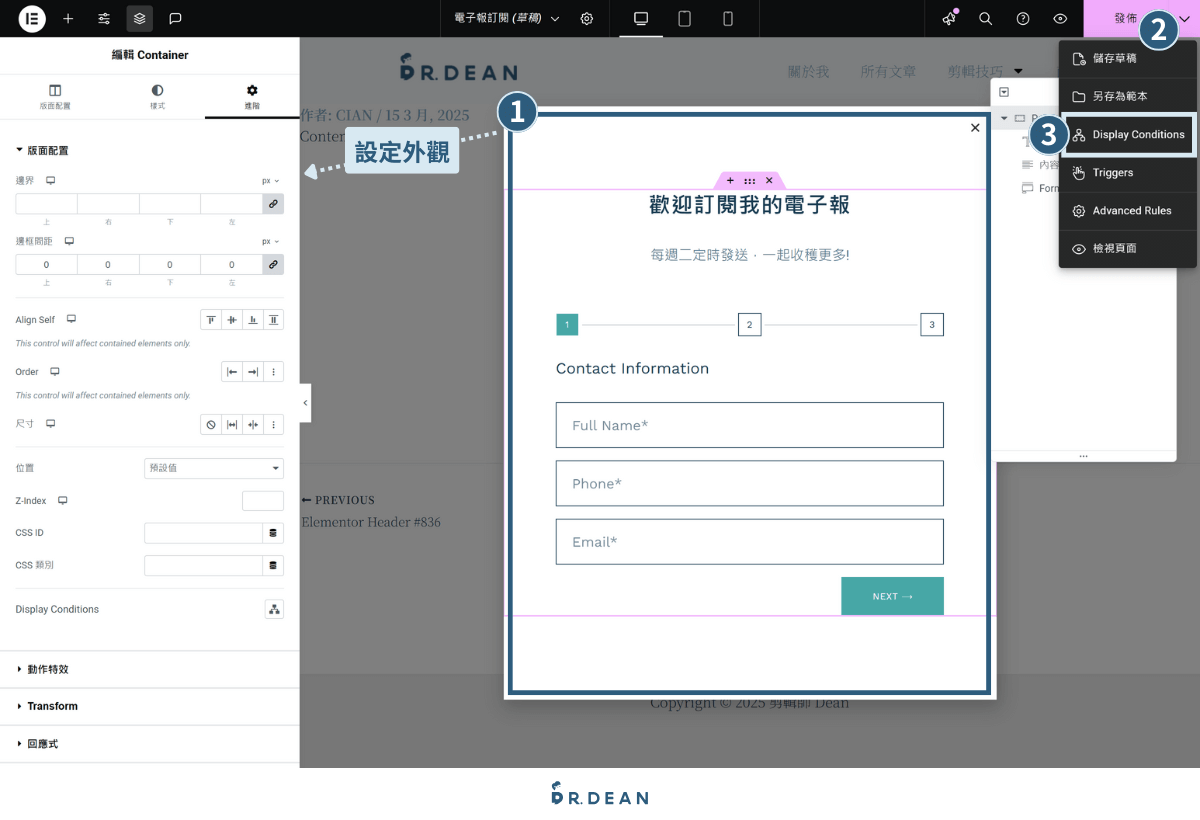Open the Elementor hamburger menu
This screenshot has height=820, width=1200.
point(30,18)
